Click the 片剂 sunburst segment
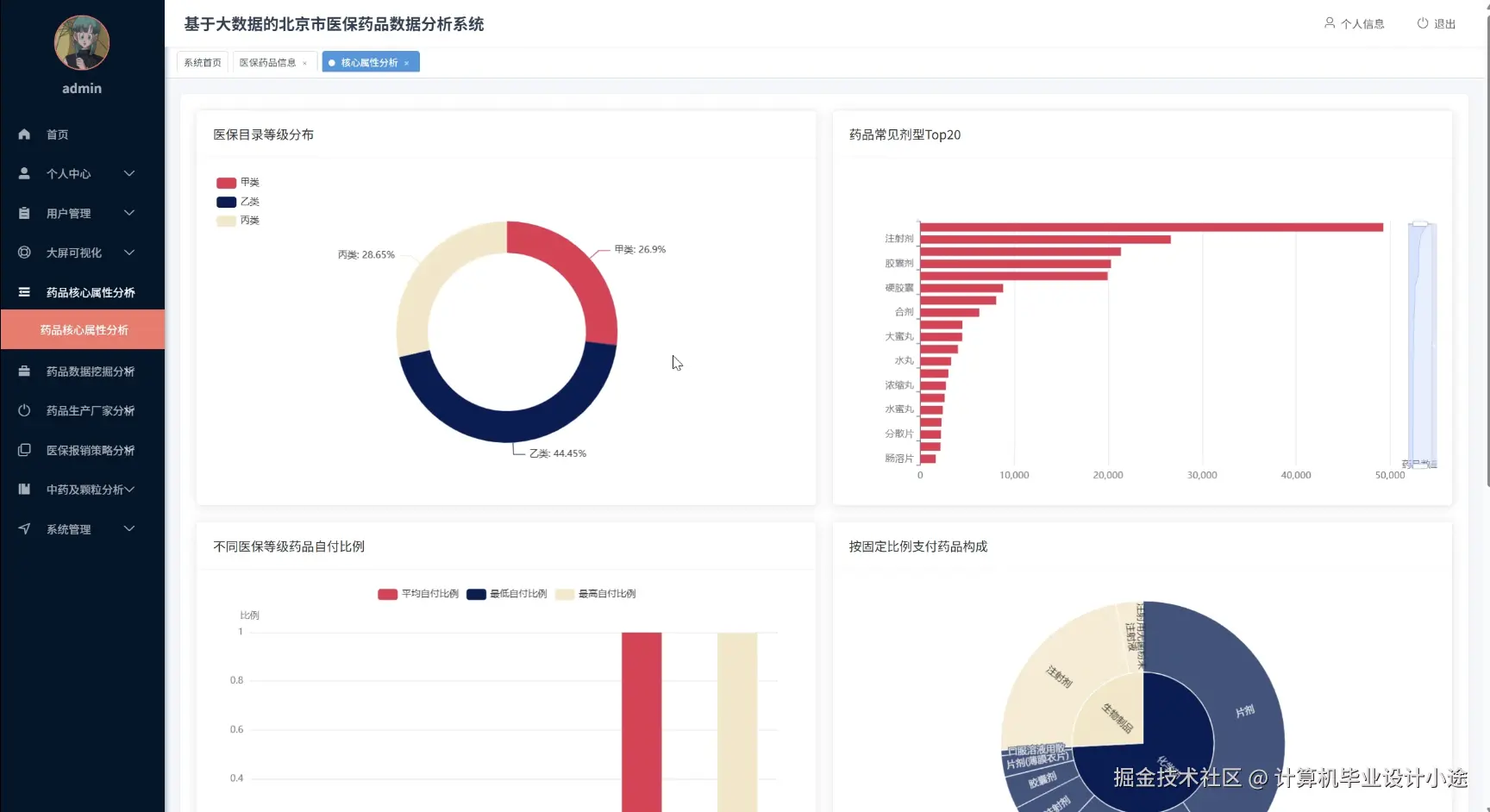Viewport: 1490px width, 812px height. click(x=1244, y=712)
